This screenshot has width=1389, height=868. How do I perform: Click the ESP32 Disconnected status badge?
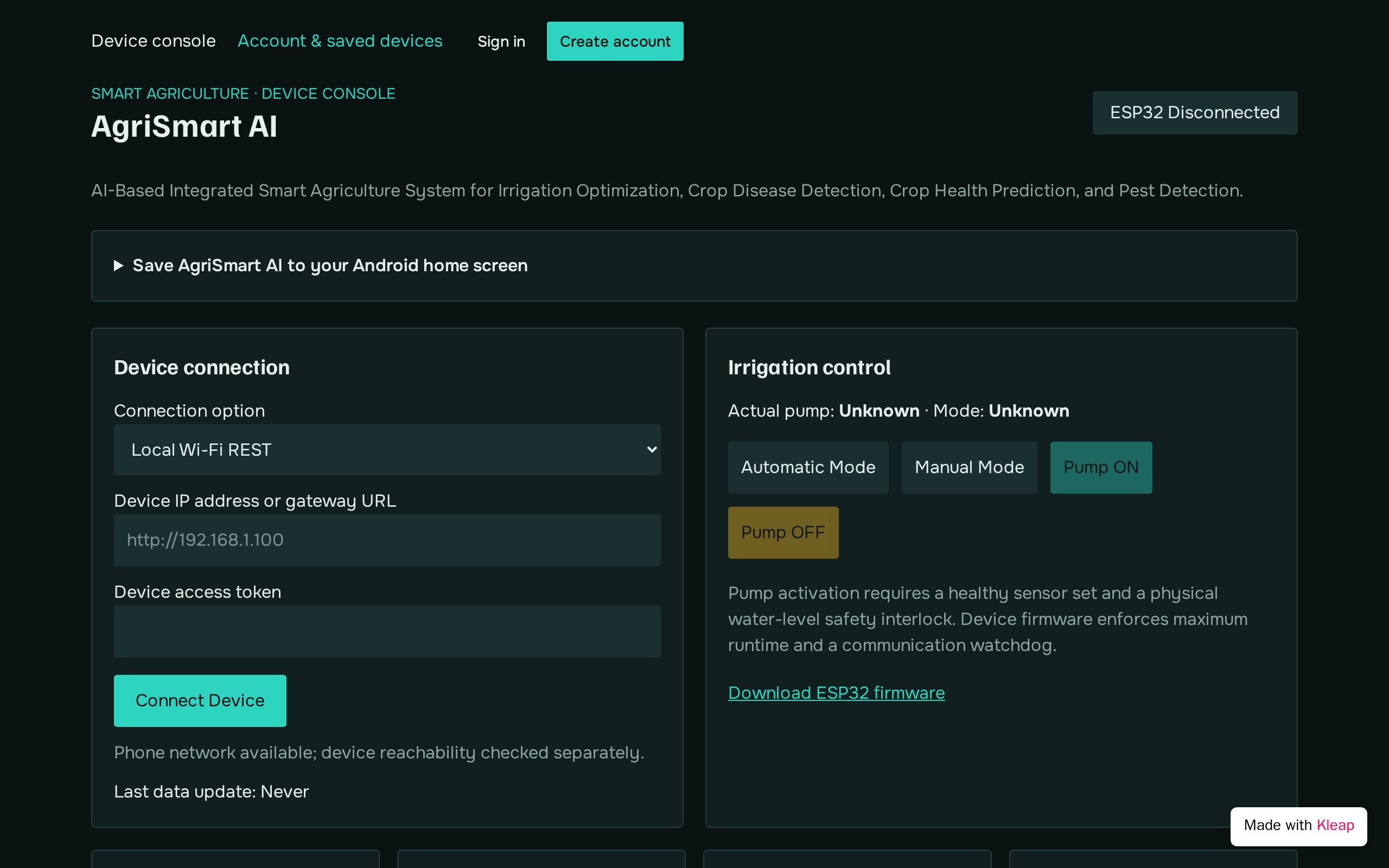[x=1194, y=112]
